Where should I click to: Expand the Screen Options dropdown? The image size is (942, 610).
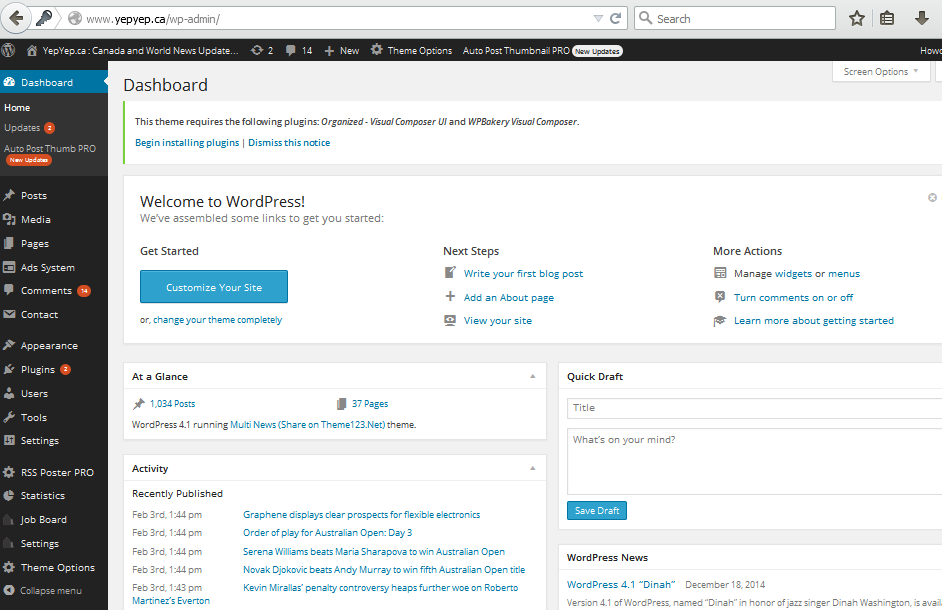coord(881,72)
